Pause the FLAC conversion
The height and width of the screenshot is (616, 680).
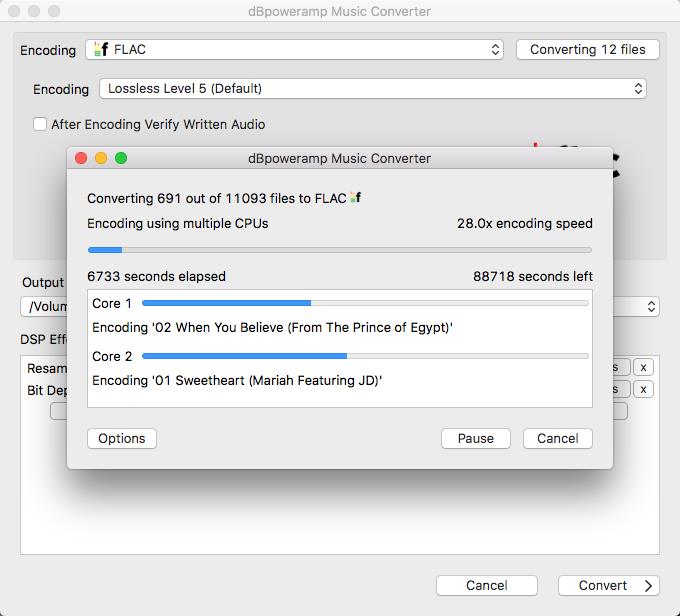(x=476, y=438)
